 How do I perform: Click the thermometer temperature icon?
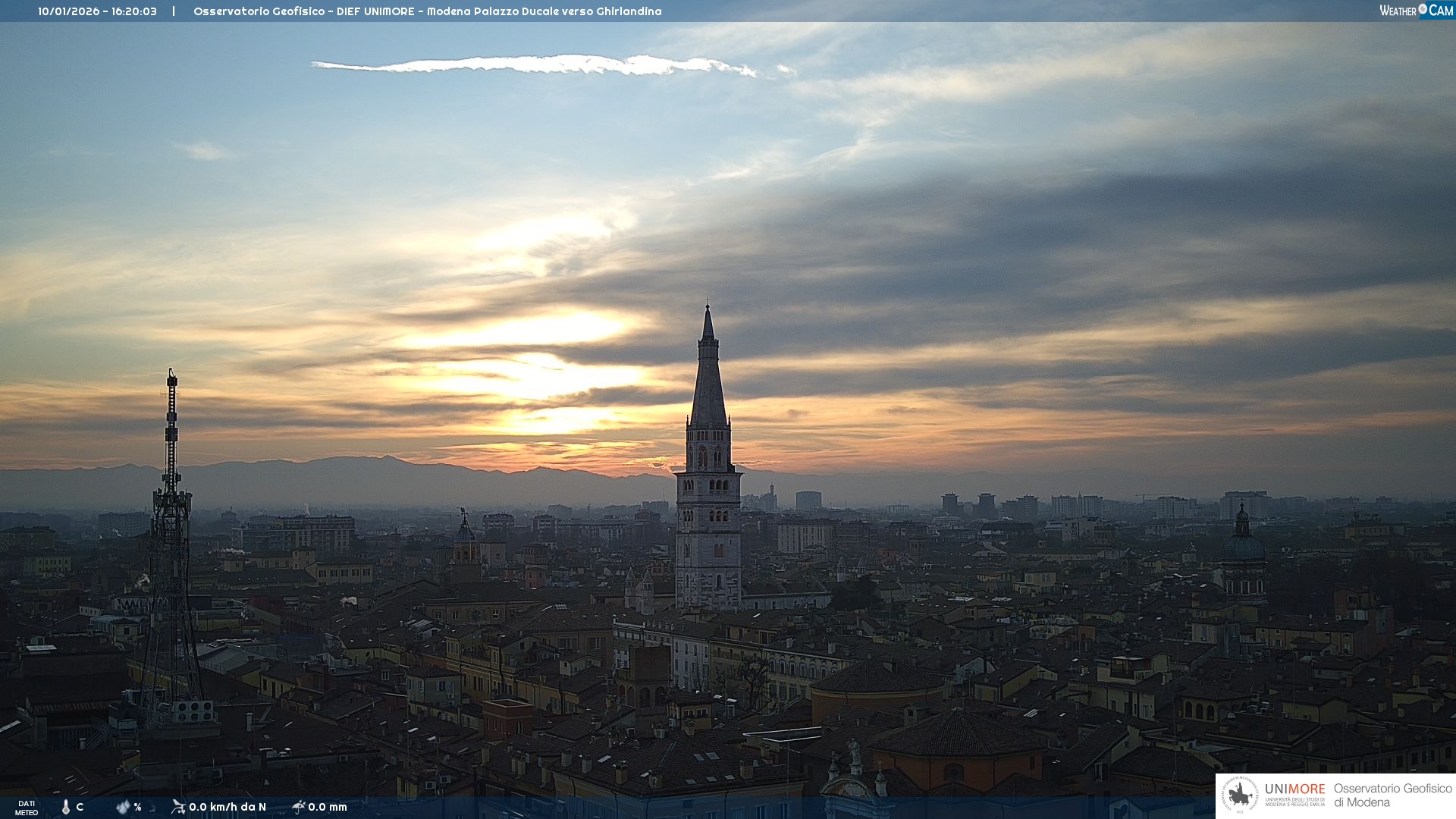[66, 807]
